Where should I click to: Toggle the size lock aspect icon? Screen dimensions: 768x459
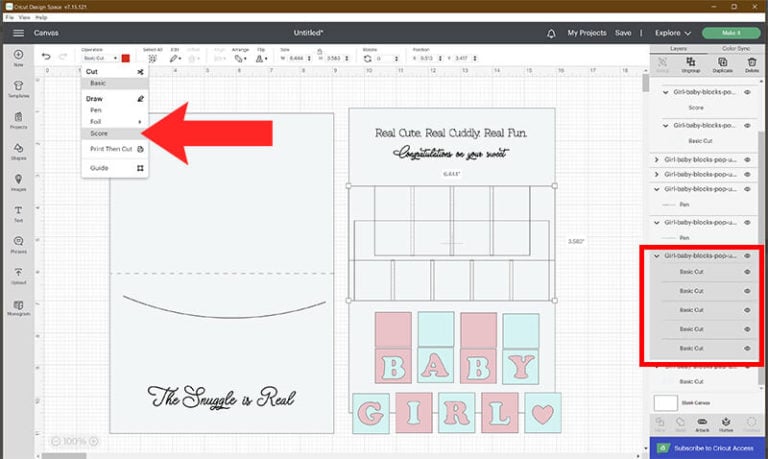(319, 51)
